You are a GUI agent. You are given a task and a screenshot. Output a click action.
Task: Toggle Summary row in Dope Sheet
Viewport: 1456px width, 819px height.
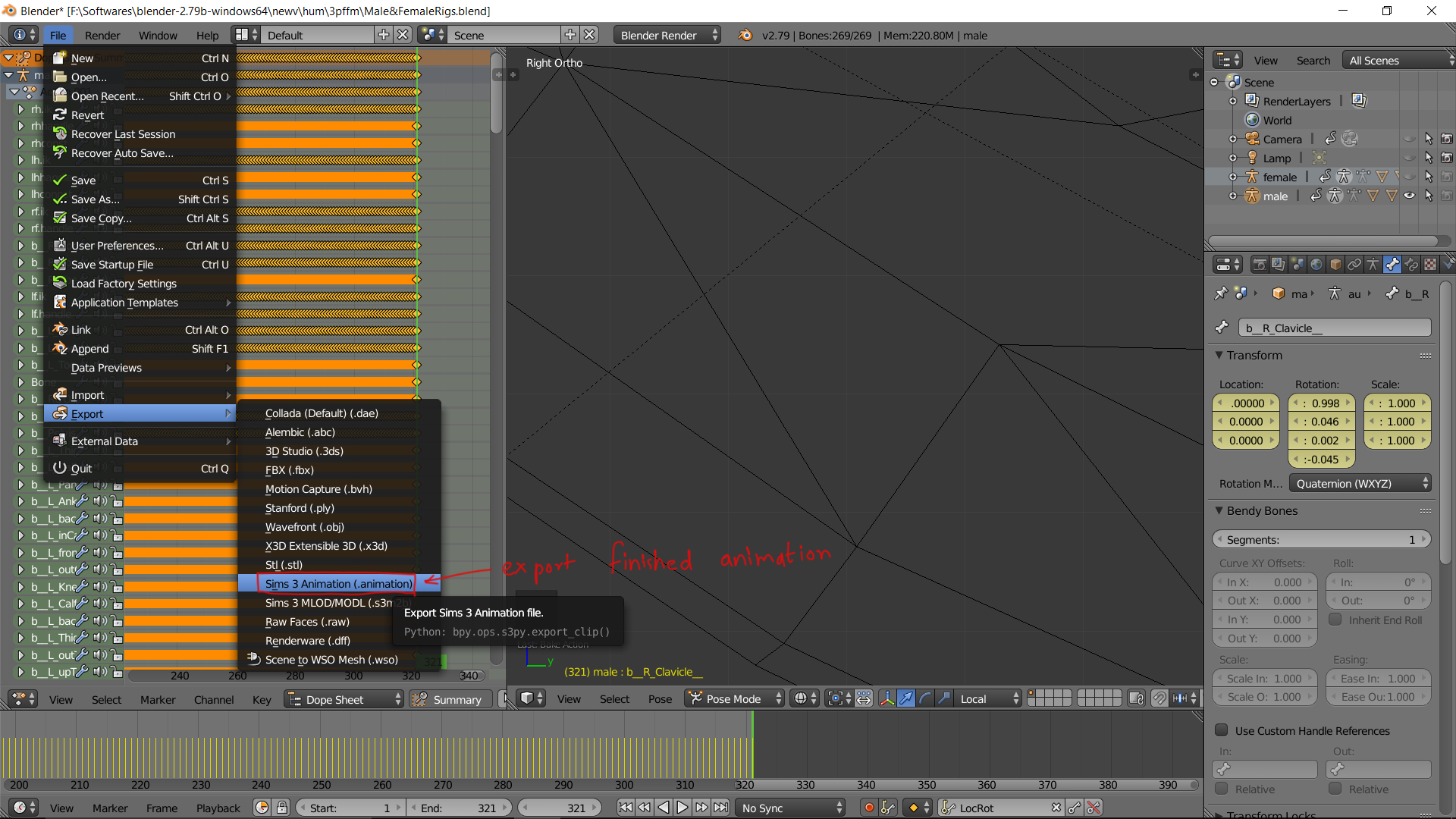point(450,699)
